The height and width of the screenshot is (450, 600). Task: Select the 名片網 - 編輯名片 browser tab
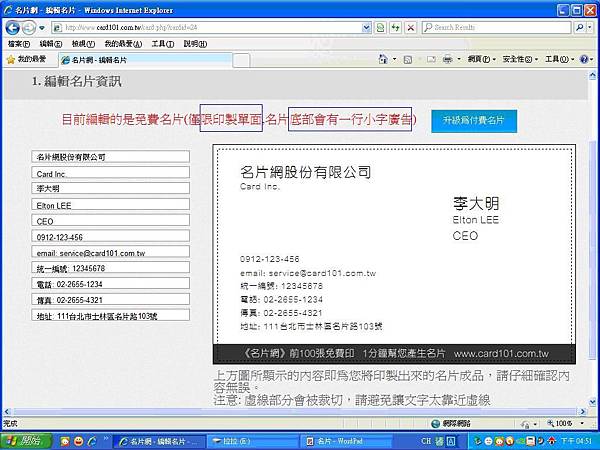pyautogui.click(x=145, y=60)
